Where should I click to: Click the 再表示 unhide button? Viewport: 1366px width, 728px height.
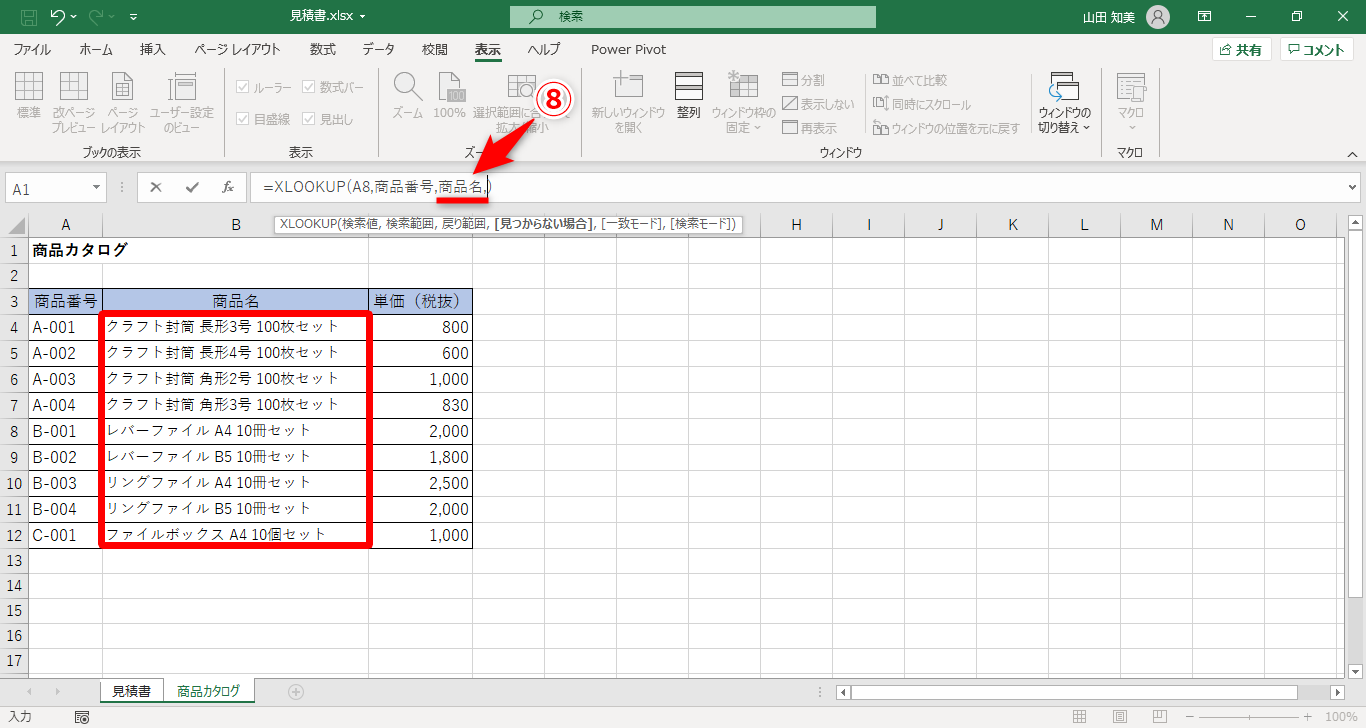pyautogui.click(x=810, y=128)
